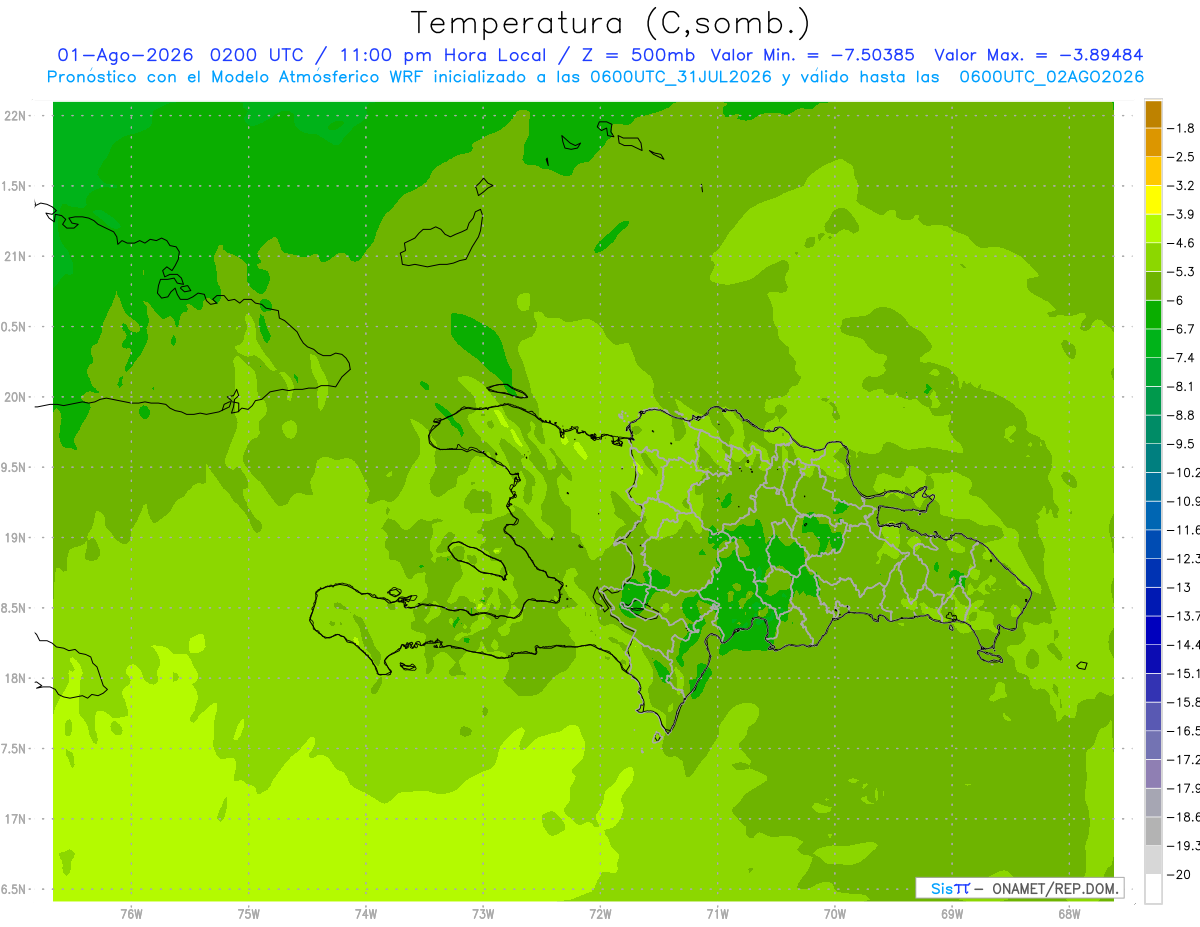
Task: Select the '8.5N' latitude tick label
Action: click(x=15, y=608)
